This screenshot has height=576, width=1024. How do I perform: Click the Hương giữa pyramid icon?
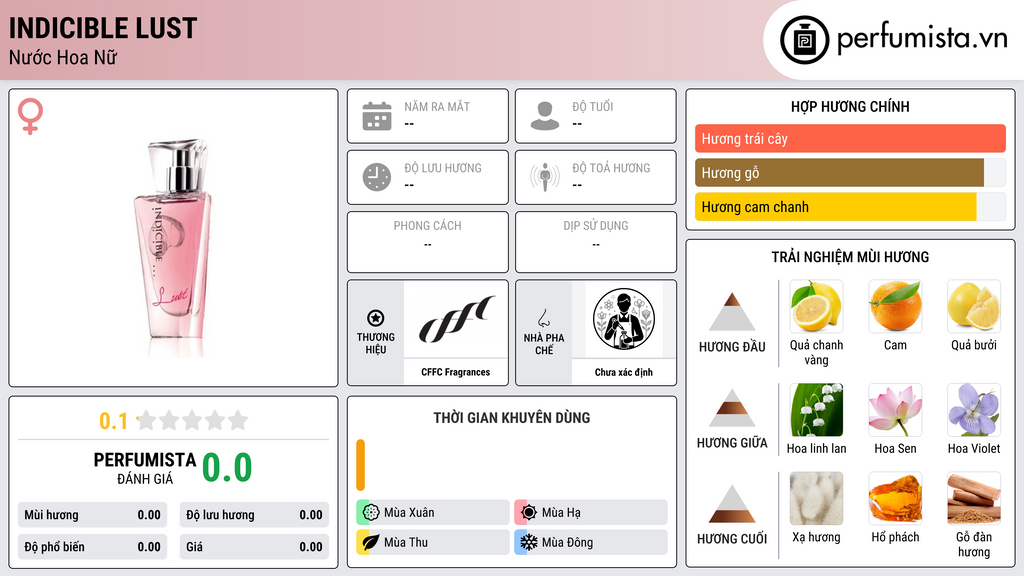click(x=732, y=408)
